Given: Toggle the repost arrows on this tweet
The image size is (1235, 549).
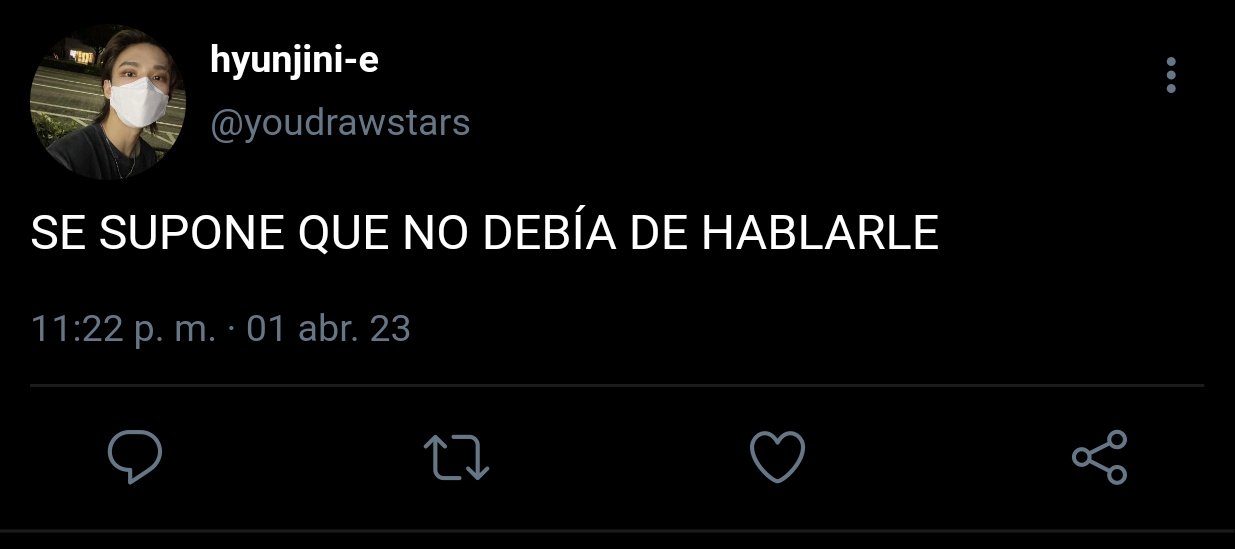Looking at the screenshot, I should (x=456, y=458).
